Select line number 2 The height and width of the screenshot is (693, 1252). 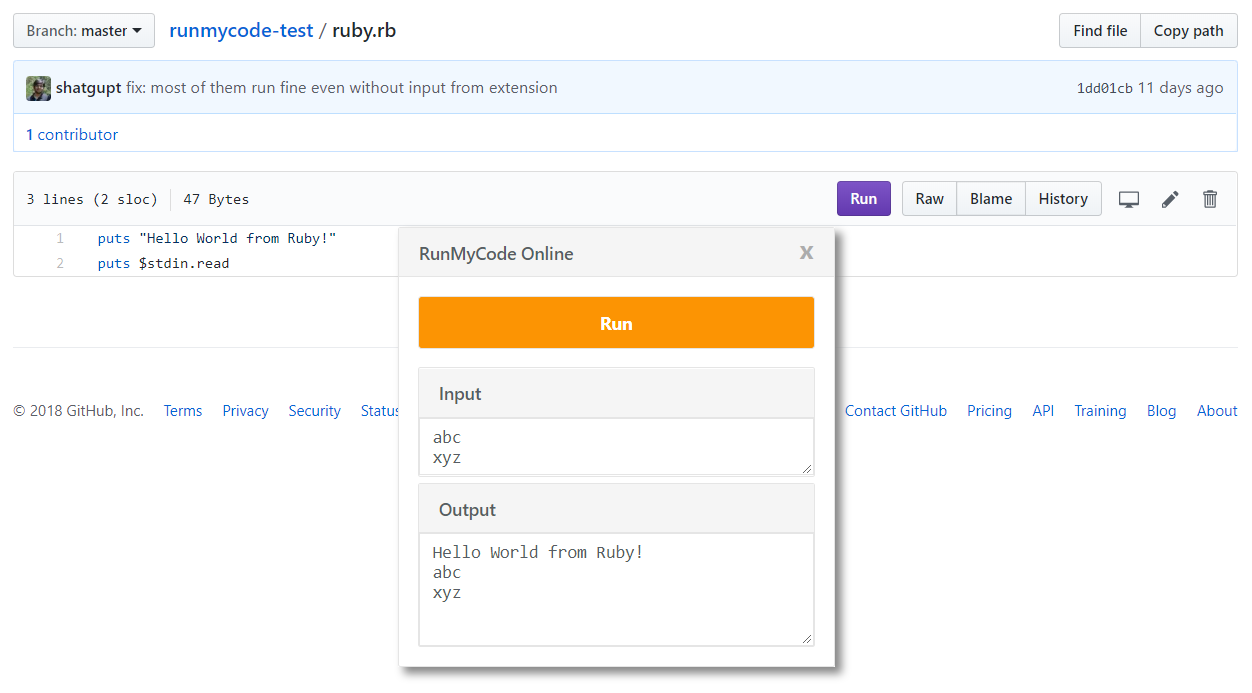click(60, 263)
